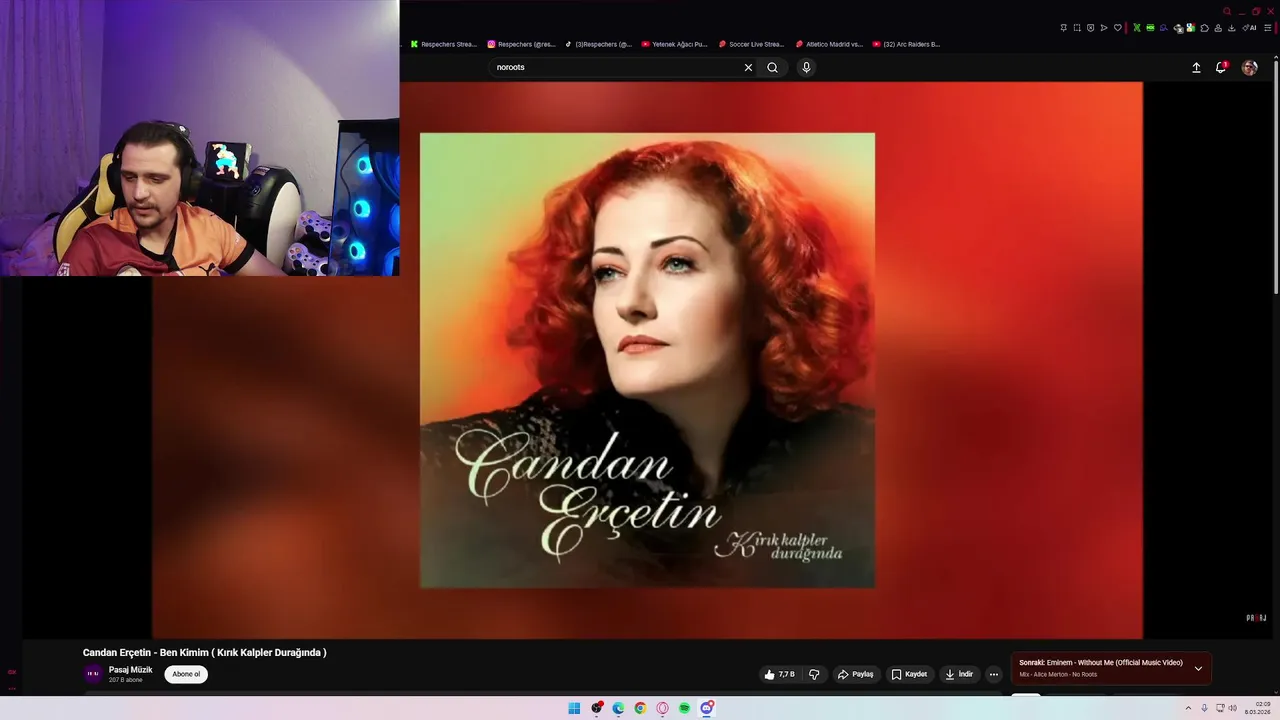Click the Candan Erçetin album video area
Image resolution: width=1280 pixels, height=720 pixels.
(x=647, y=360)
